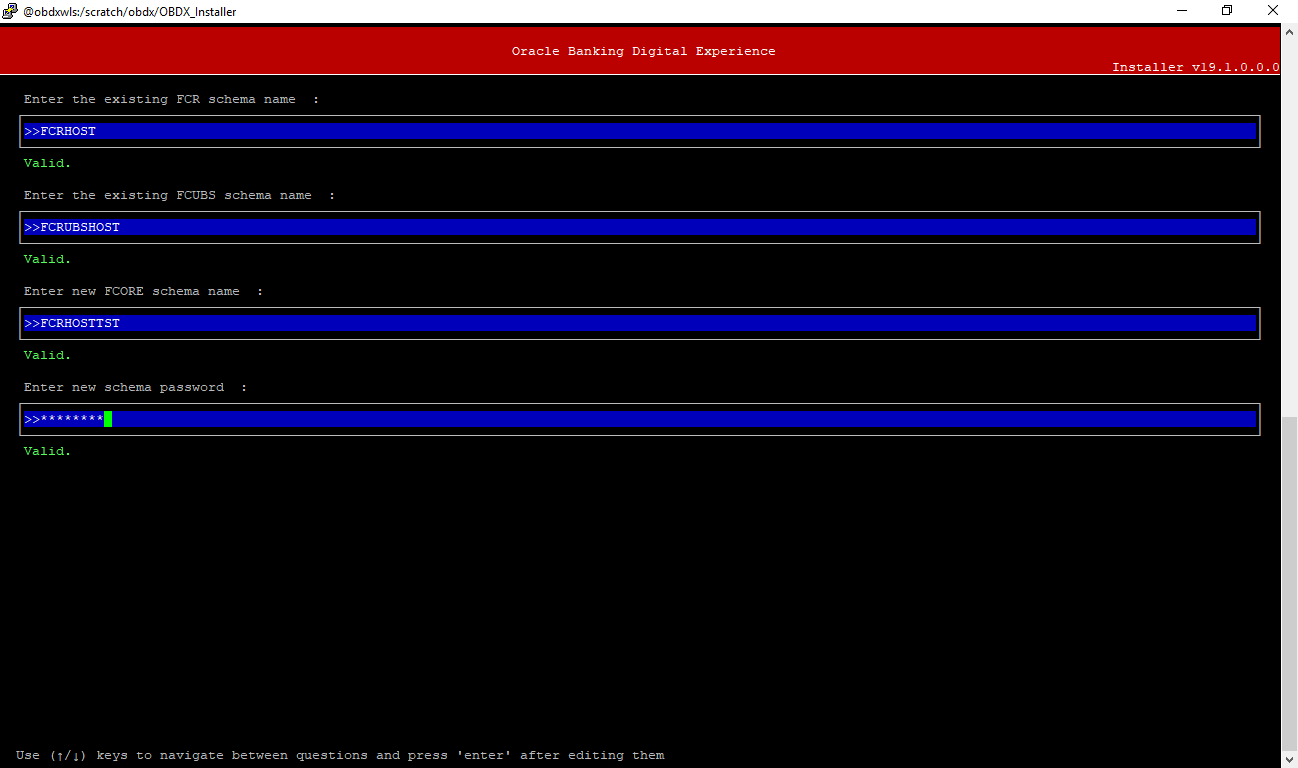
Task: Click the scrollbar up arrow
Action: (1289, 32)
